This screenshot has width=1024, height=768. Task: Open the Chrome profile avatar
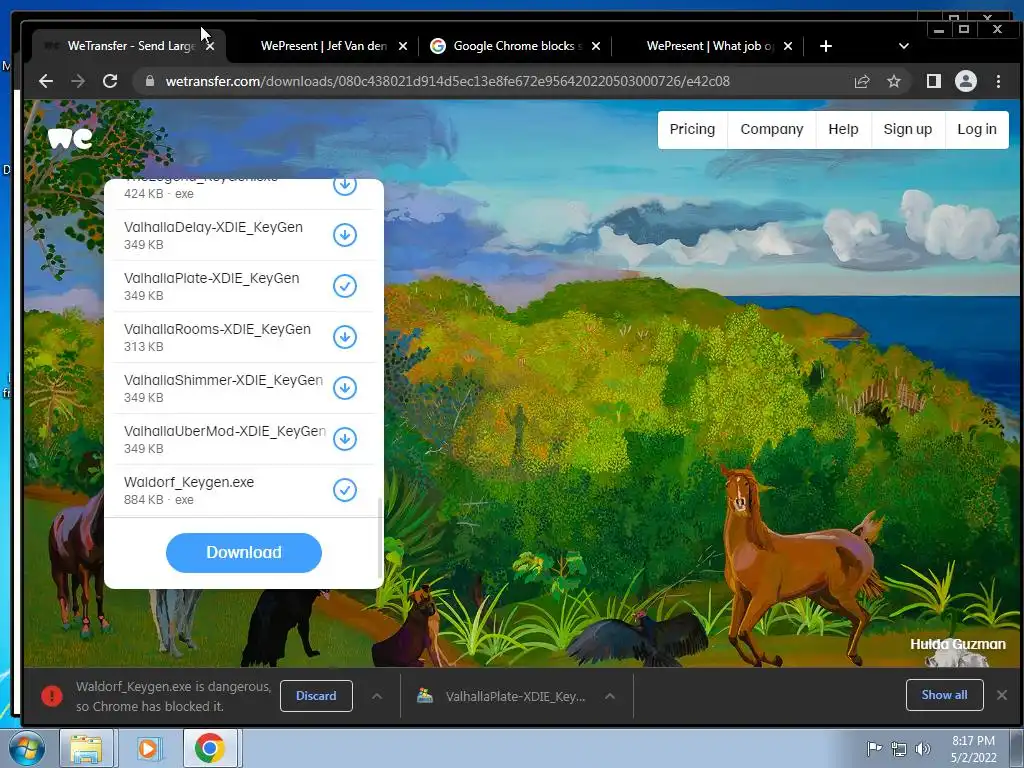[966, 81]
